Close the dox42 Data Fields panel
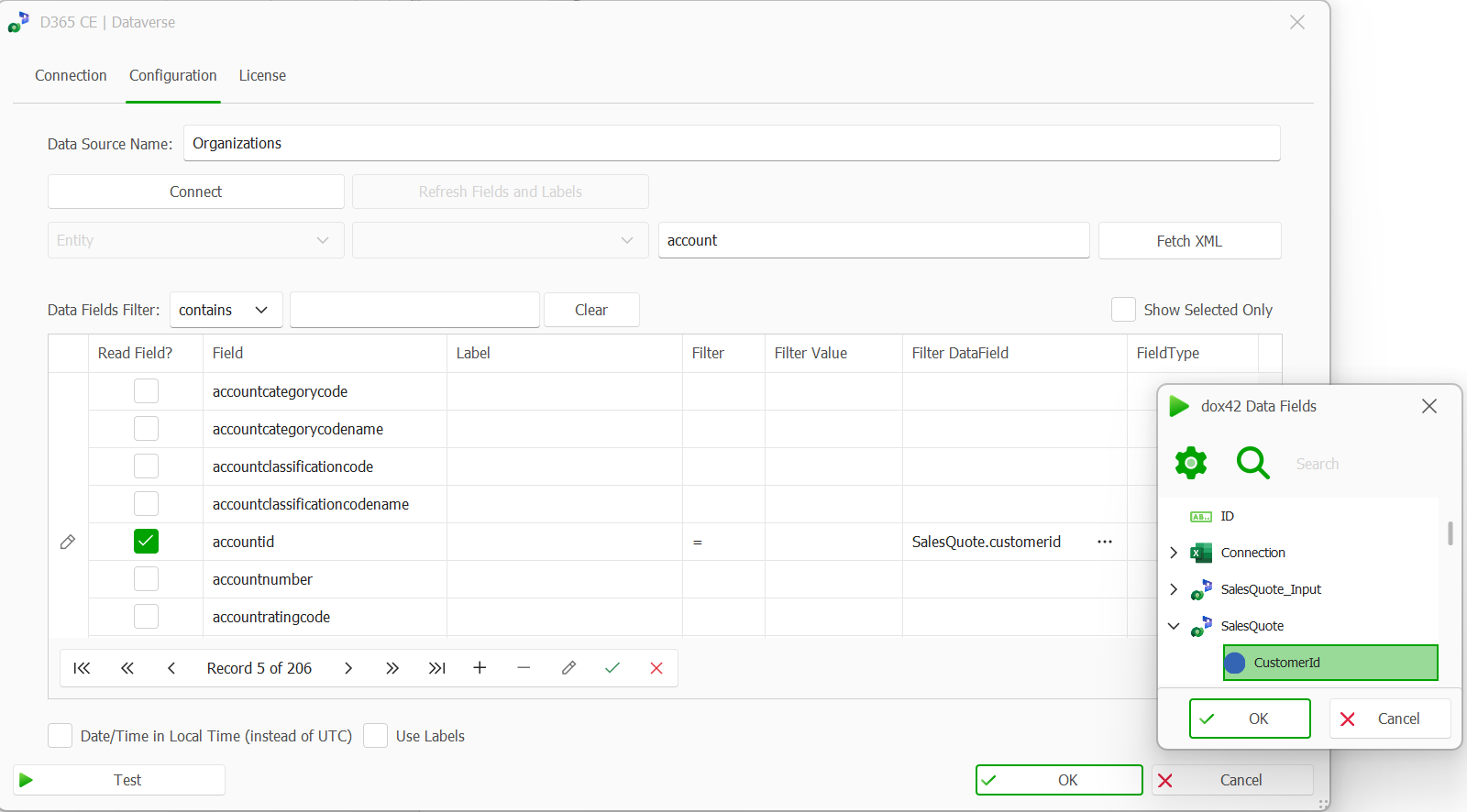 tap(1429, 406)
